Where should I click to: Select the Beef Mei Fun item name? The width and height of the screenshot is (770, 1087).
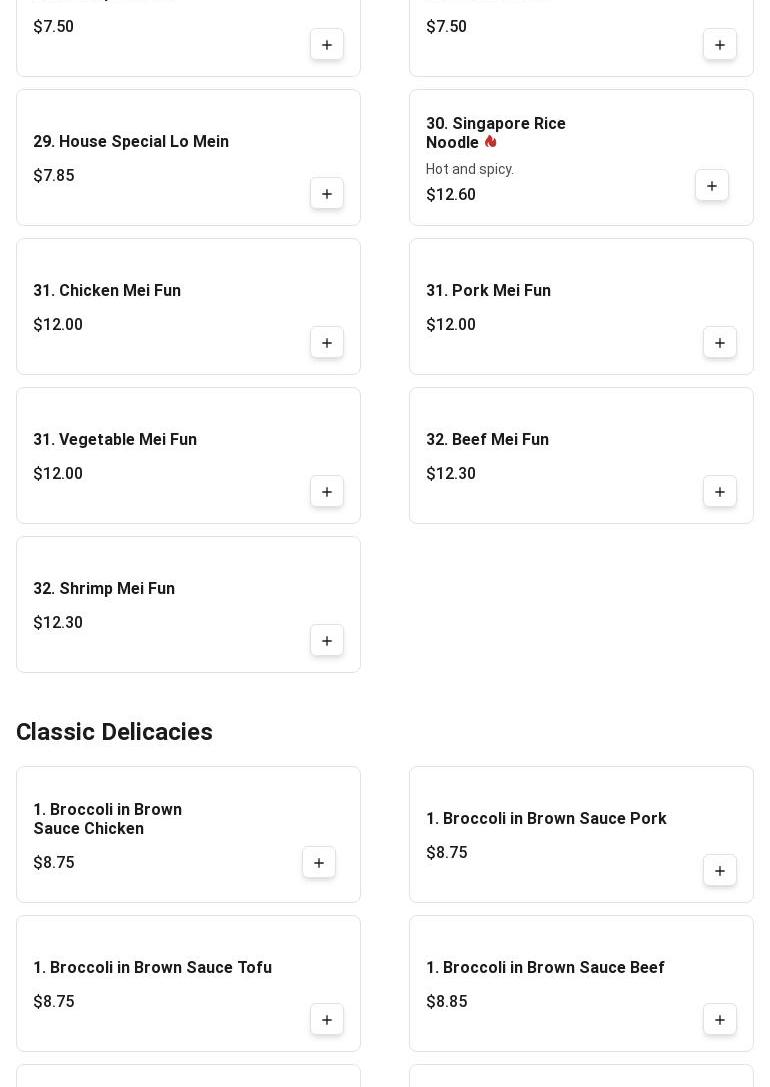(487, 440)
